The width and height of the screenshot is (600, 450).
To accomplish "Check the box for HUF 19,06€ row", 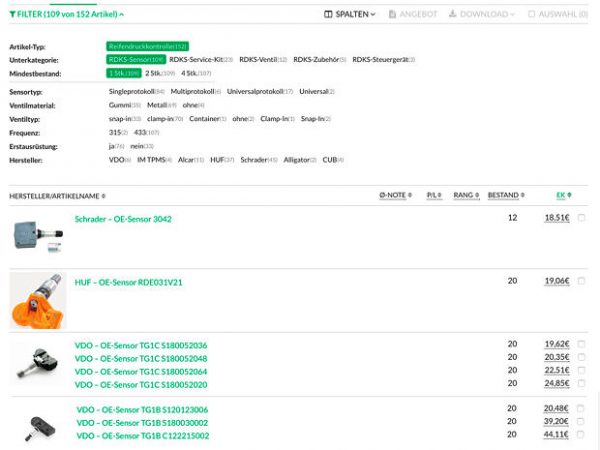I will pyautogui.click(x=581, y=281).
